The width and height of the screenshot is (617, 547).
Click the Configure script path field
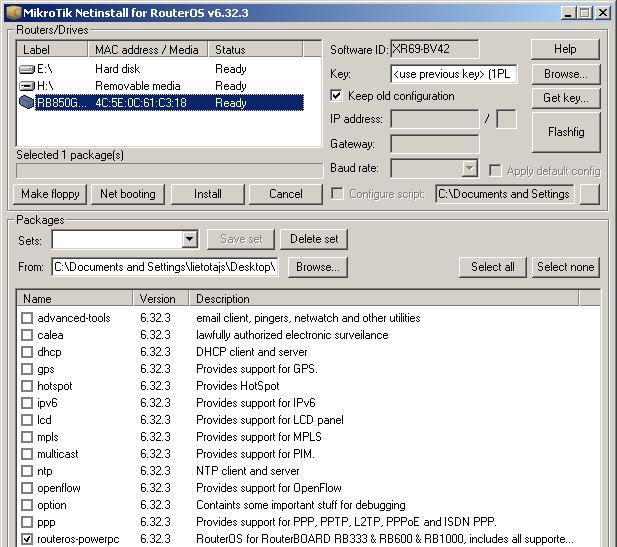[504, 194]
